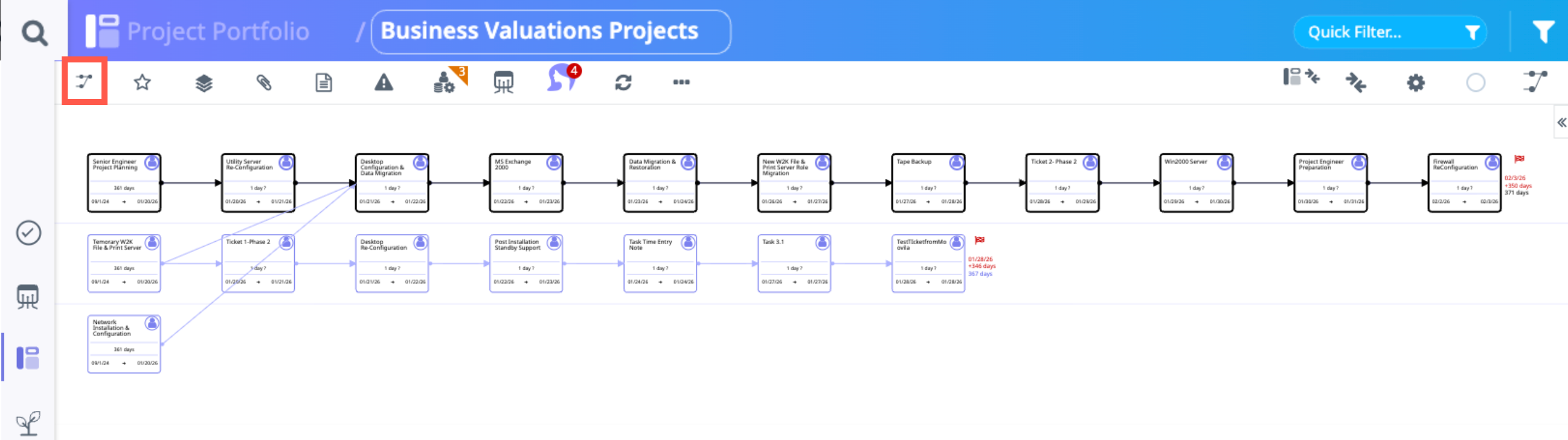The height and width of the screenshot is (440, 1568).
Task: Open chat with 4 notifications
Action: (x=562, y=80)
